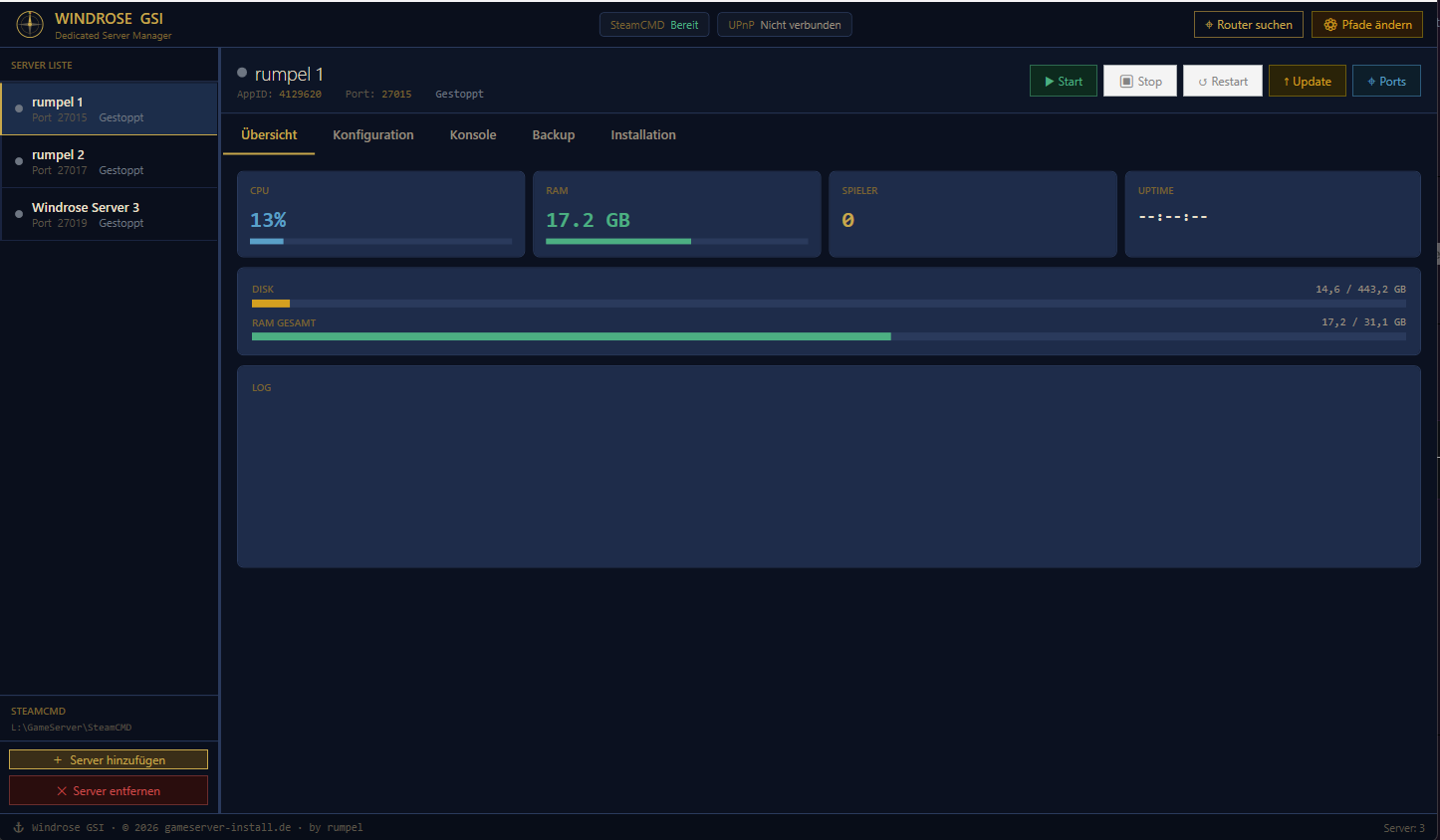Image resolution: width=1440 pixels, height=840 pixels.
Task: Click the UPTIME --:--:-- value
Action: tap(1173, 217)
